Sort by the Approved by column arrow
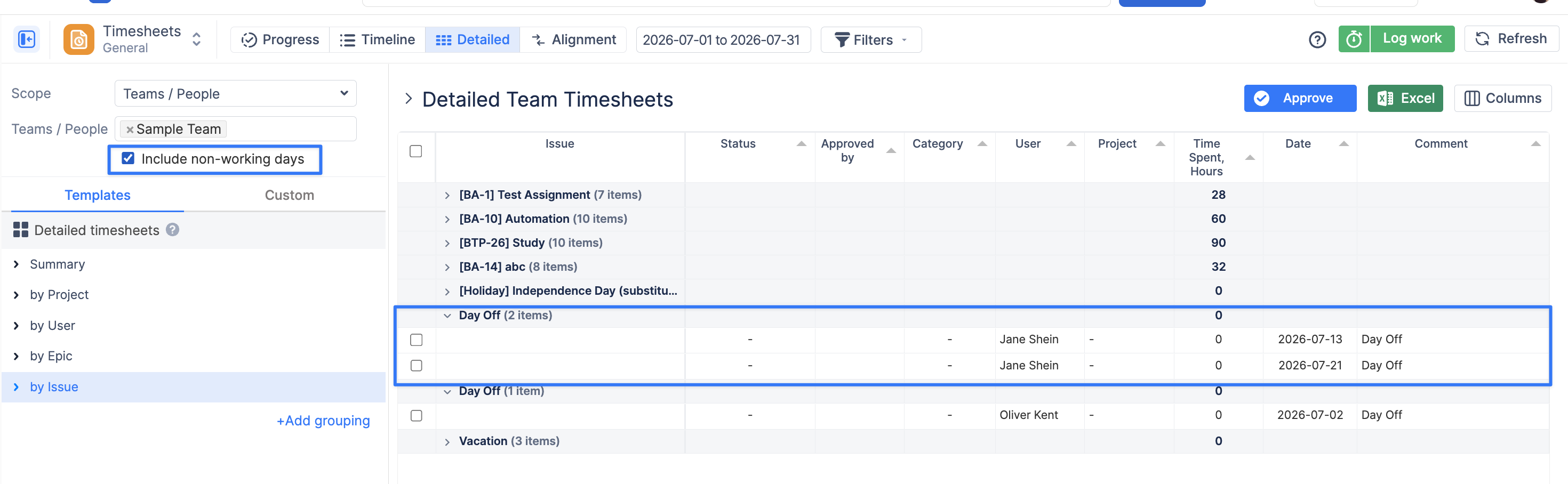Image resolution: width=1568 pixels, height=484 pixels. click(891, 150)
